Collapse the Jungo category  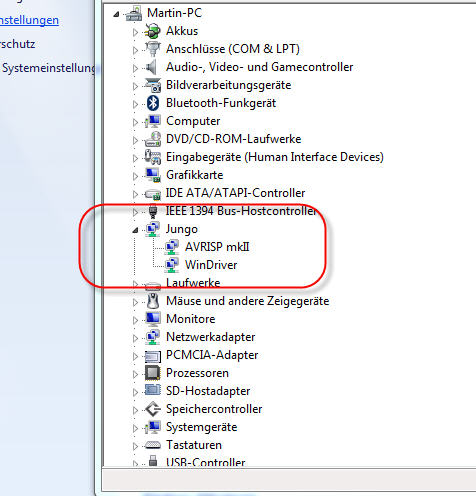pyautogui.click(x=135, y=230)
